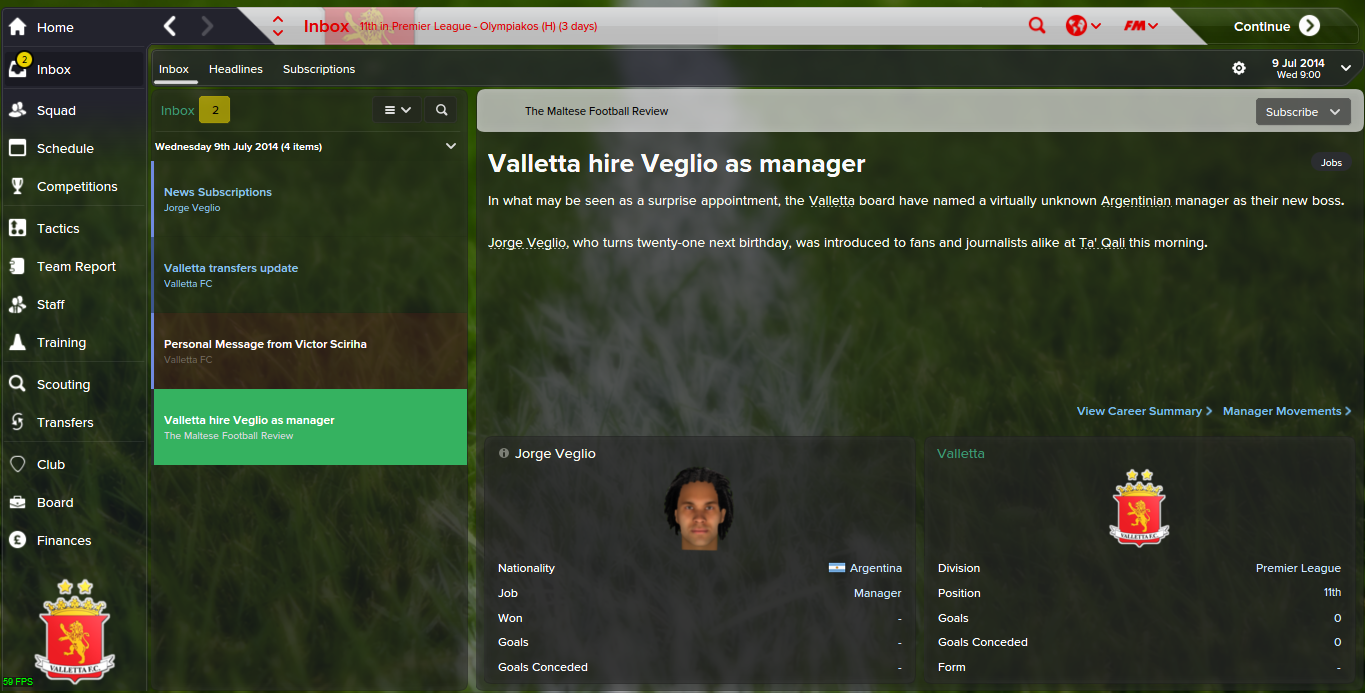Expand the date panel chevron

(x=1346, y=68)
